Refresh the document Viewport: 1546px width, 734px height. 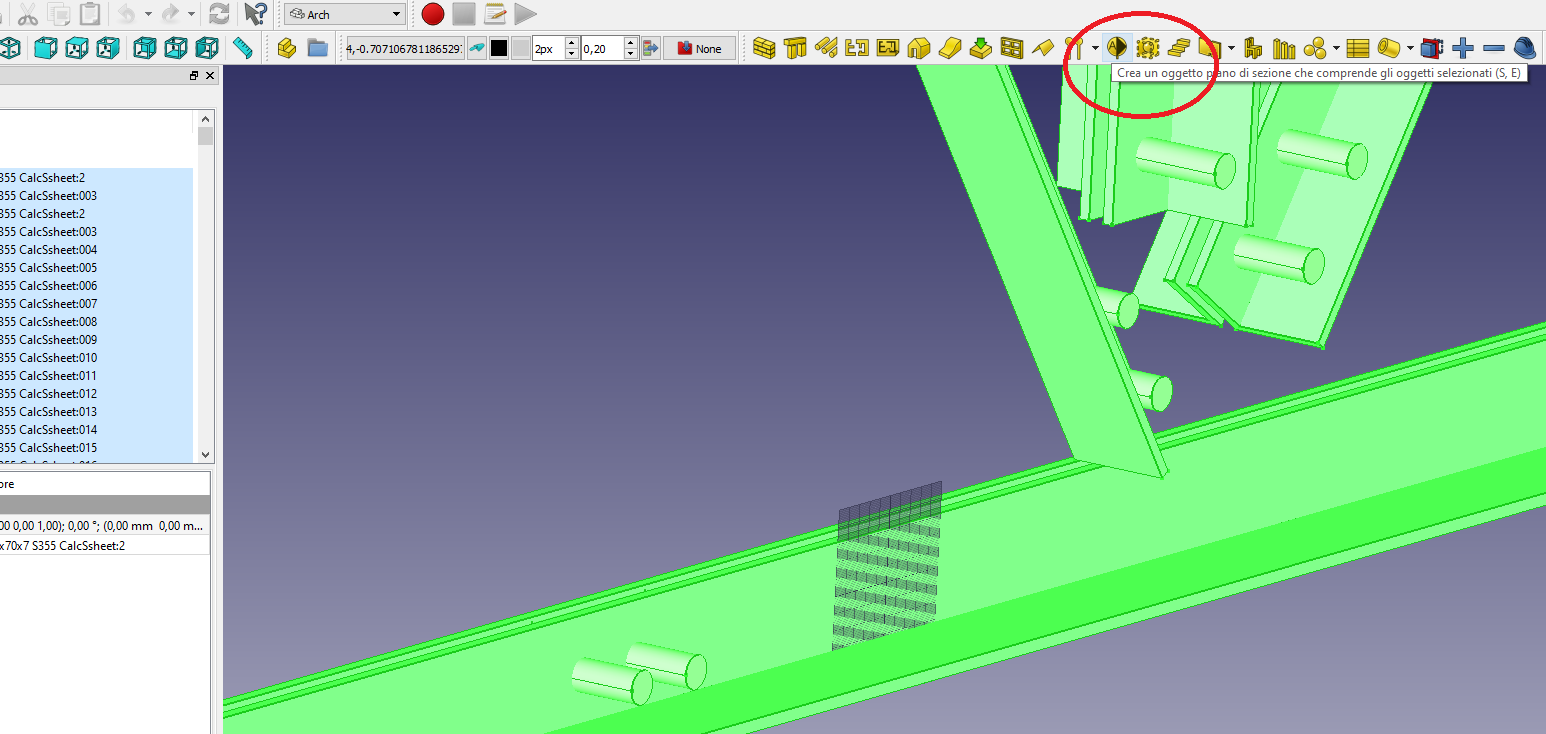219,14
